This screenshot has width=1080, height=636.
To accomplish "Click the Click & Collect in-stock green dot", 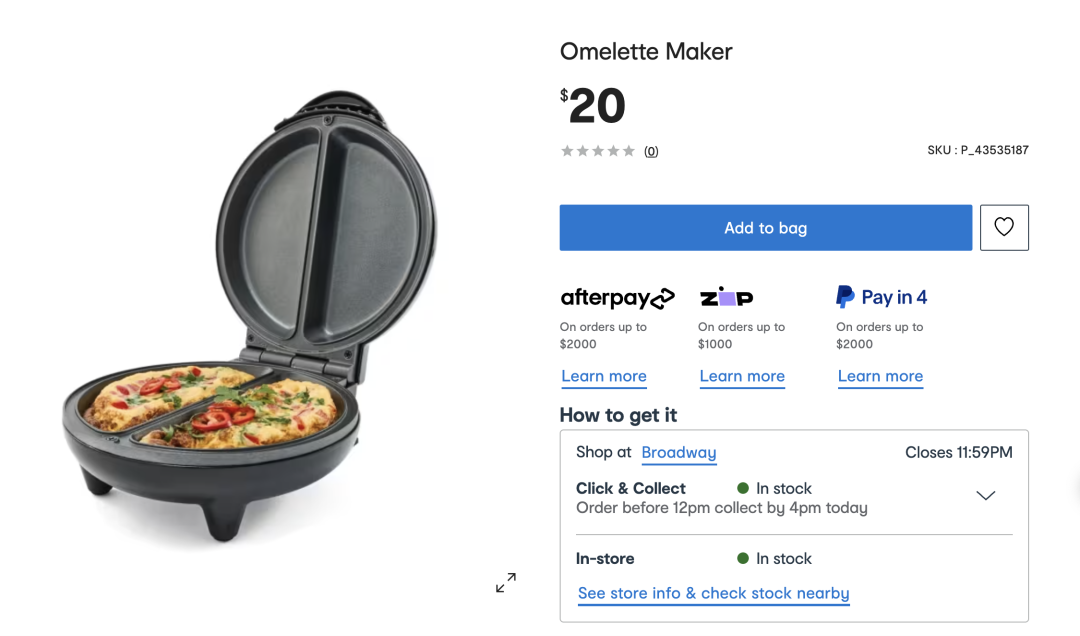I will (742, 488).
